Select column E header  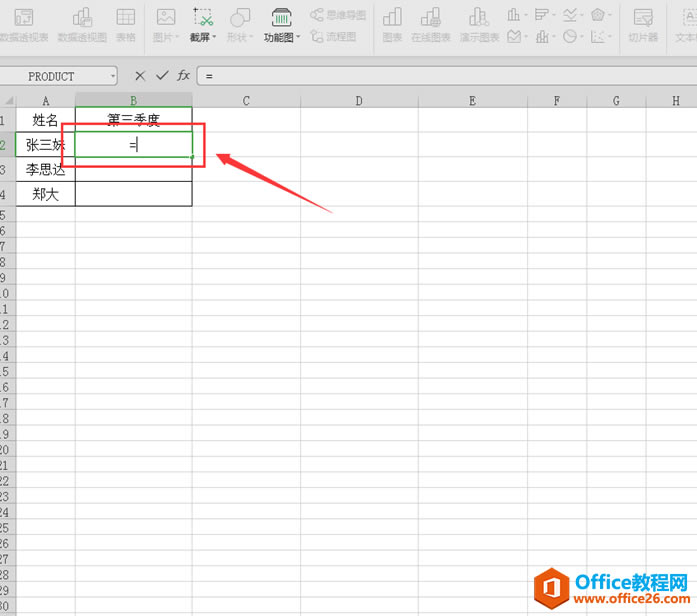pyautogui.click(x=473, y=101)
